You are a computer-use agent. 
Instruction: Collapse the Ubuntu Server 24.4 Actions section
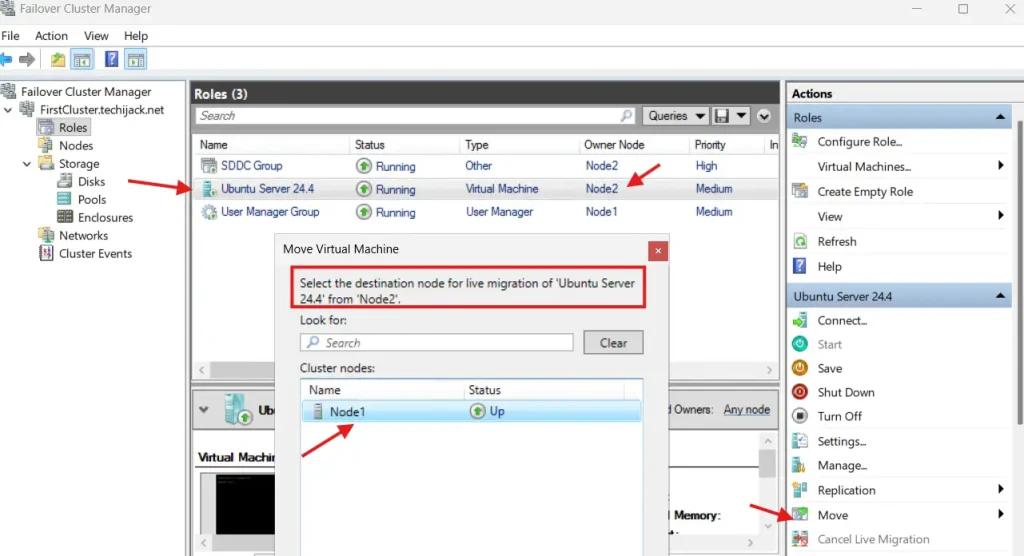[1000, 296]
